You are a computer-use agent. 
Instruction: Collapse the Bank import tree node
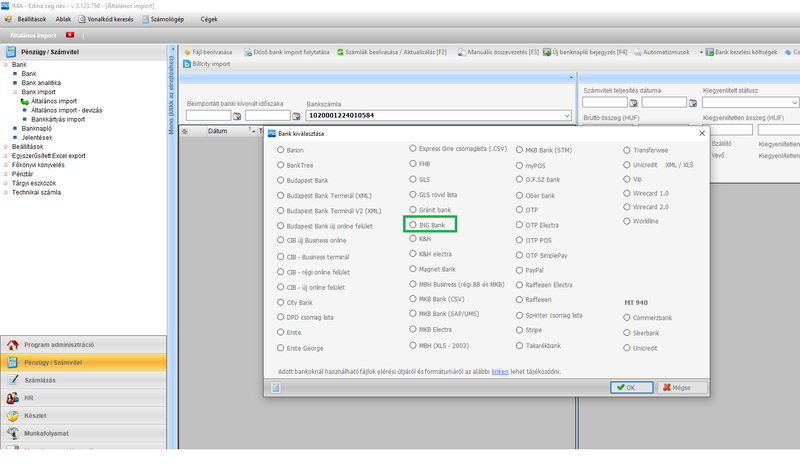pyautogui.click(x=15, y=92)
